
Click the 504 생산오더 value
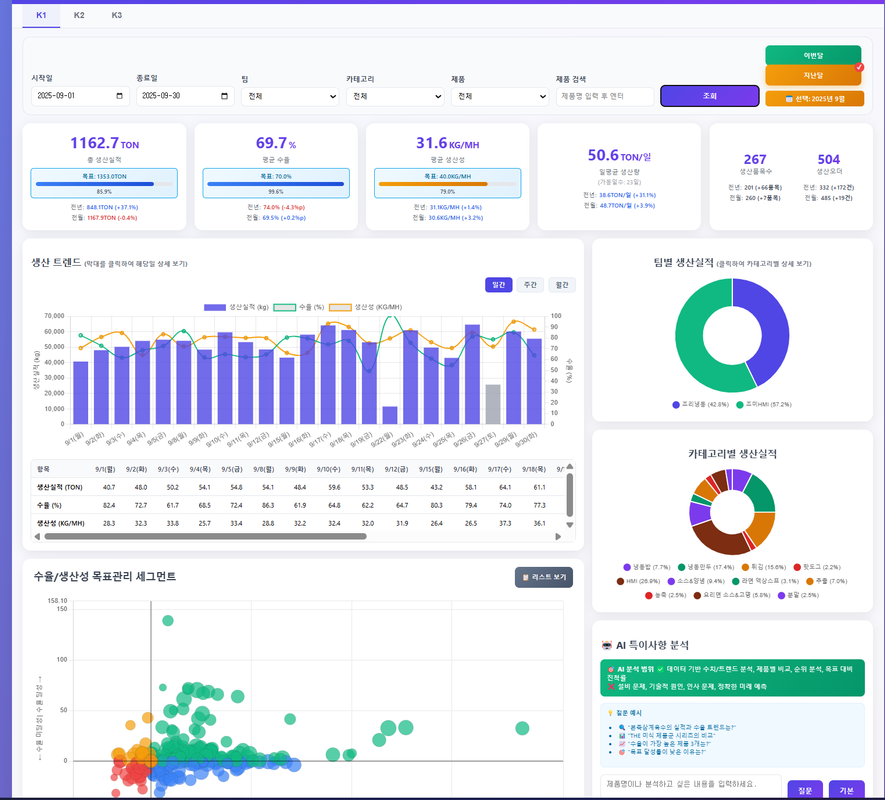click(829, 159)
